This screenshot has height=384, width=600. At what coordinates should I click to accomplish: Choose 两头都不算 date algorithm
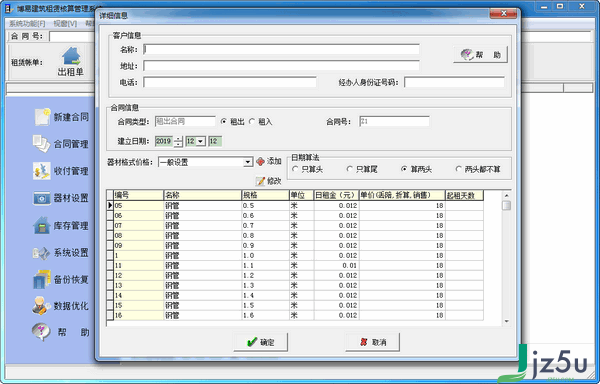click(458, 169)
